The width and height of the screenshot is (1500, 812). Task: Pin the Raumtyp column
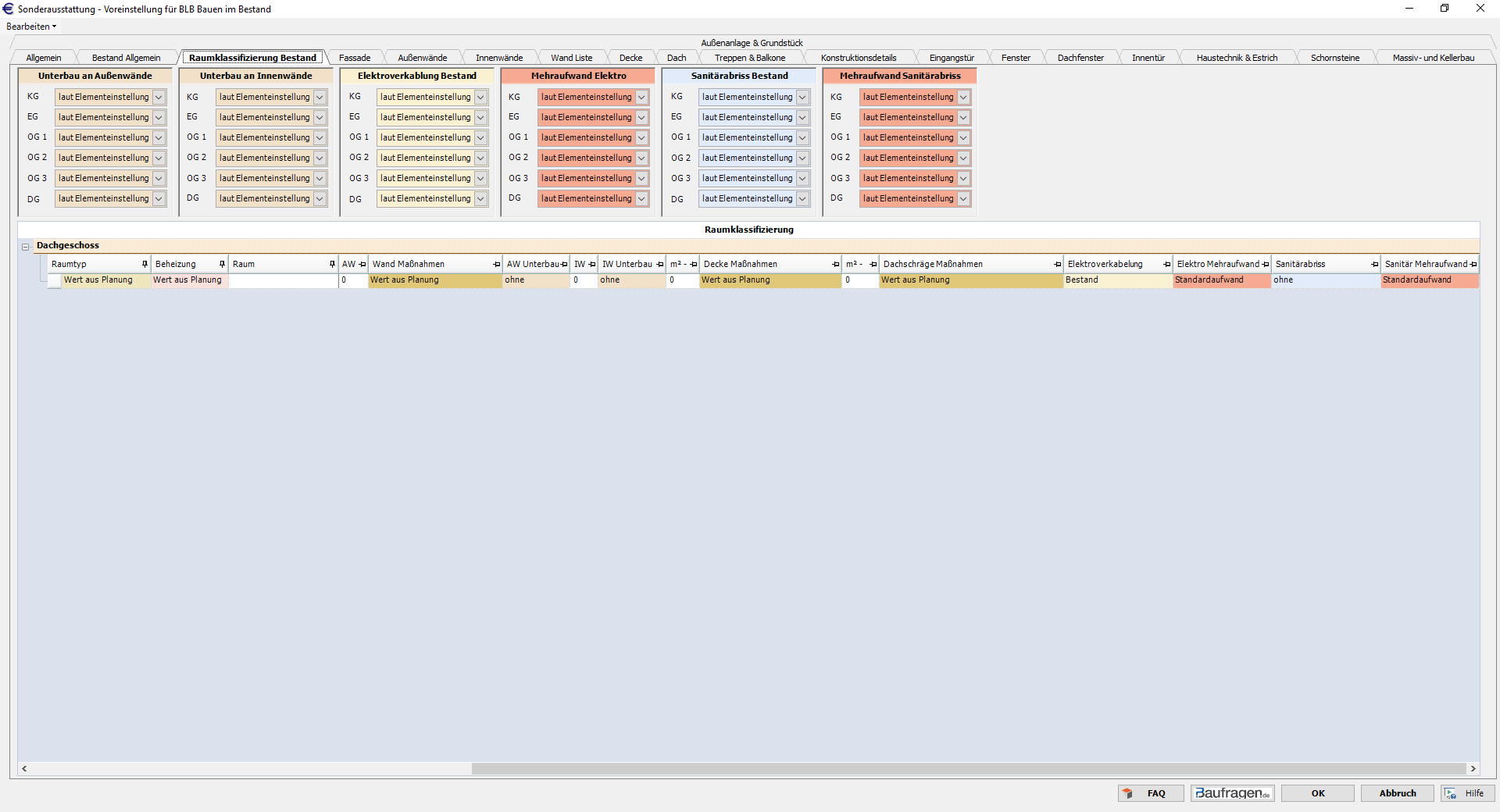tap(145, 264)
